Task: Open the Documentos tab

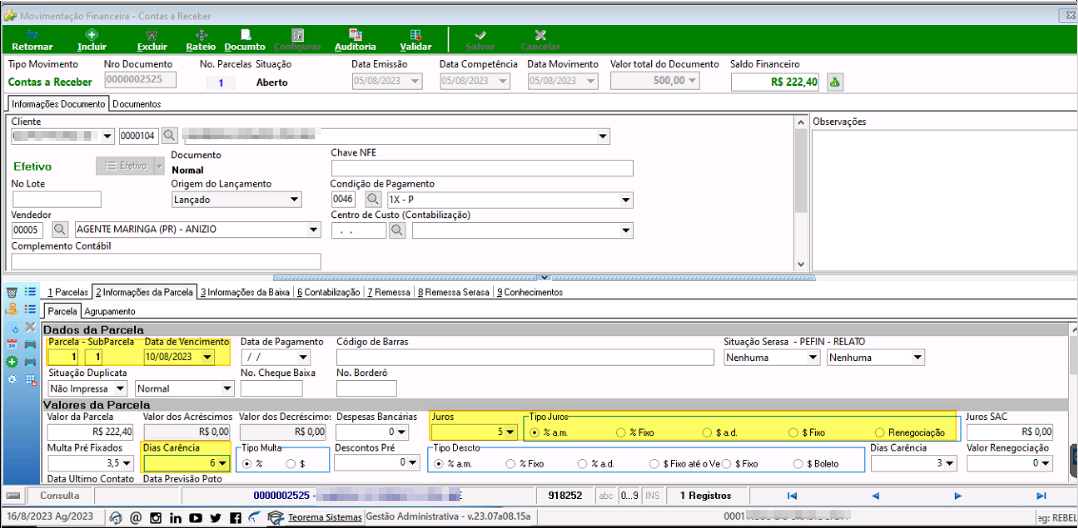Action: pos(136,104)
